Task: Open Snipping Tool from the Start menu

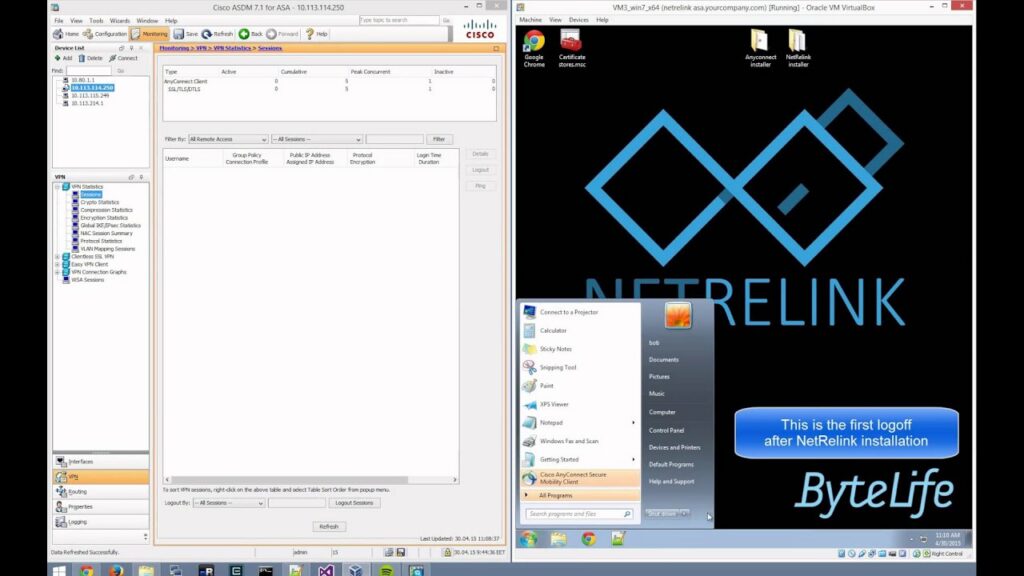Action: coord(558,367)
